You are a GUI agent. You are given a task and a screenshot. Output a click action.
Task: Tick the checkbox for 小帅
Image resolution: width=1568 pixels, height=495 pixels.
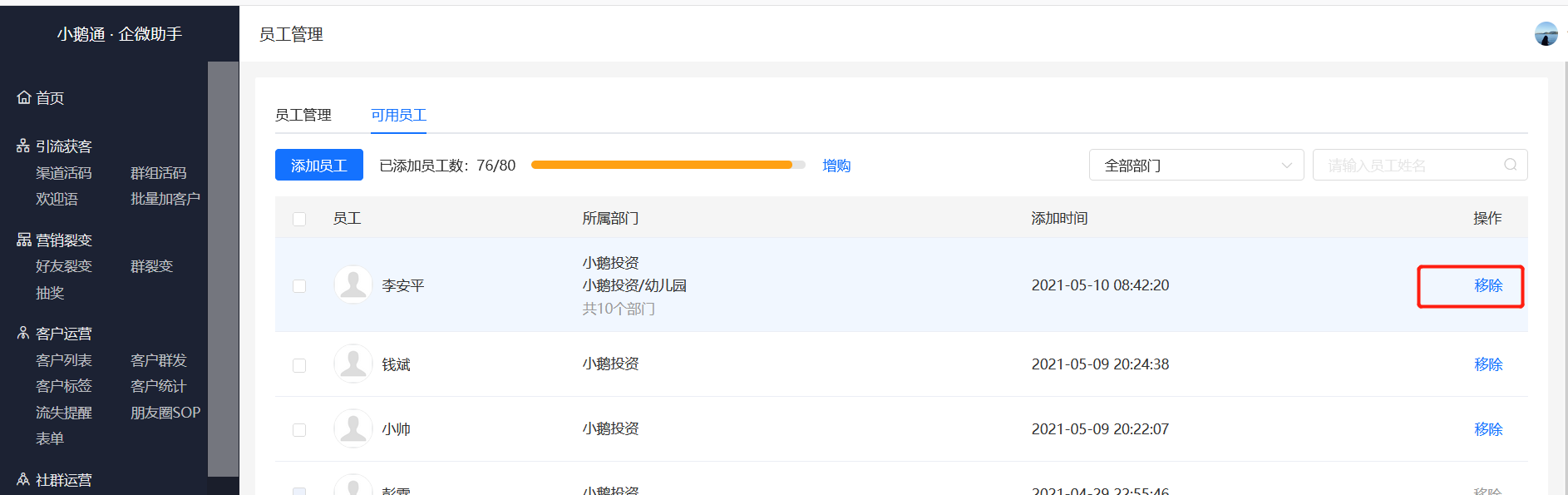click(299, 430)
